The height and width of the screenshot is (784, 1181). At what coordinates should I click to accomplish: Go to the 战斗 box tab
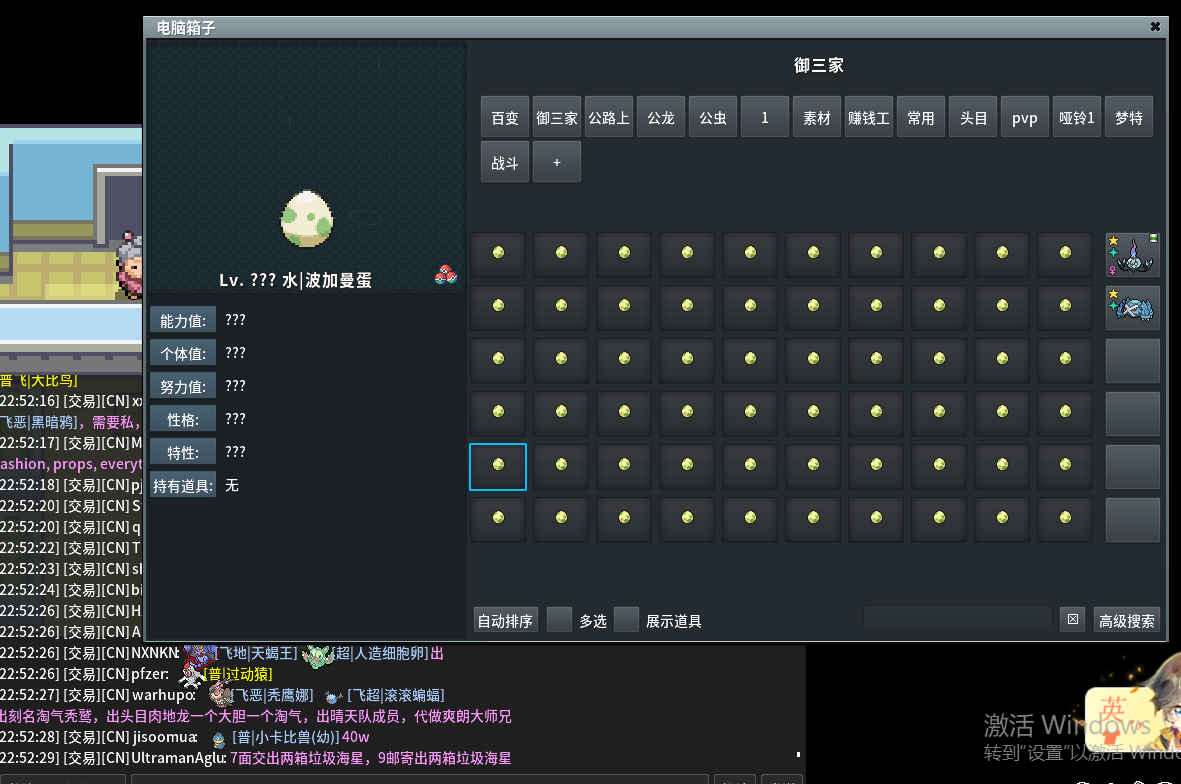point(505,162)
